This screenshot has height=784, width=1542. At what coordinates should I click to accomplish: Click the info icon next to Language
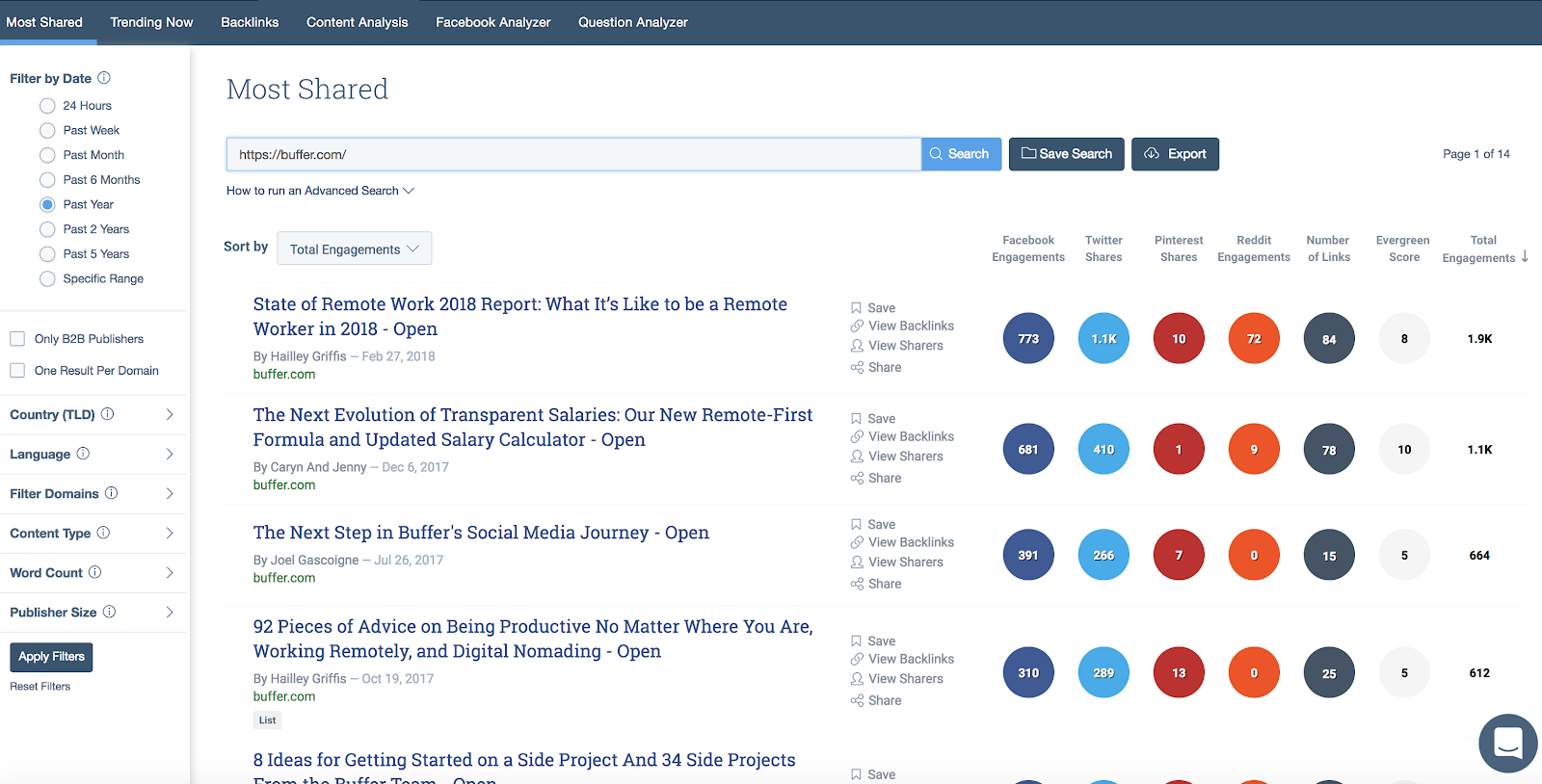pyautogui.click(x=83, y=454)
